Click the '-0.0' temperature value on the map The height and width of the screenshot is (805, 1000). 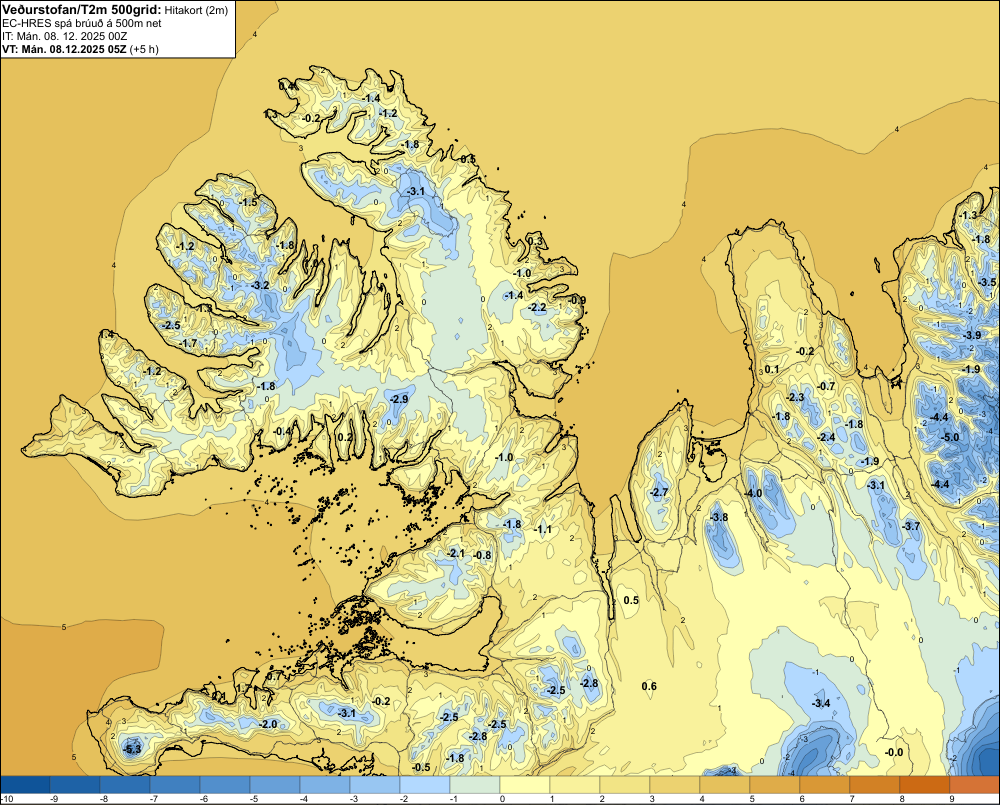pos(894,752)
